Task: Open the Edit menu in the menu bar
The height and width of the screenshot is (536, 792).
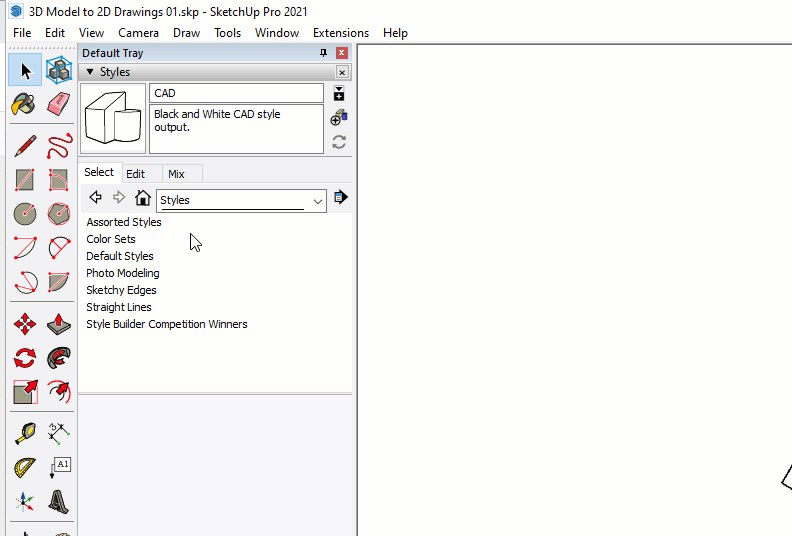Action: (55, 33)
